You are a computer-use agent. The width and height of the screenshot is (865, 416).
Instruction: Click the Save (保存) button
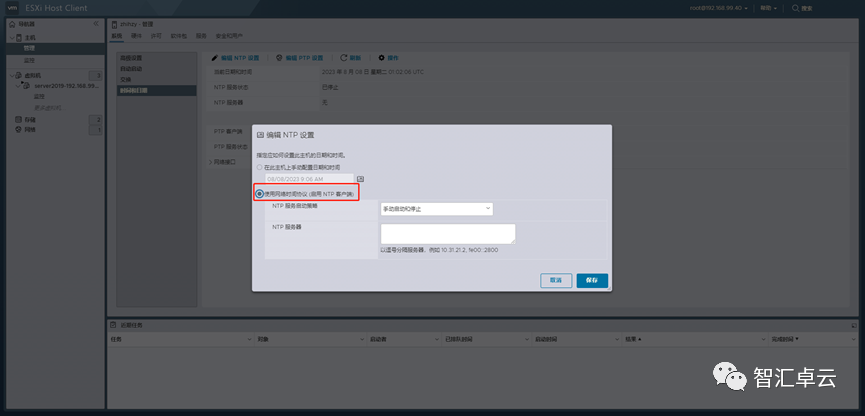(592, 280)
